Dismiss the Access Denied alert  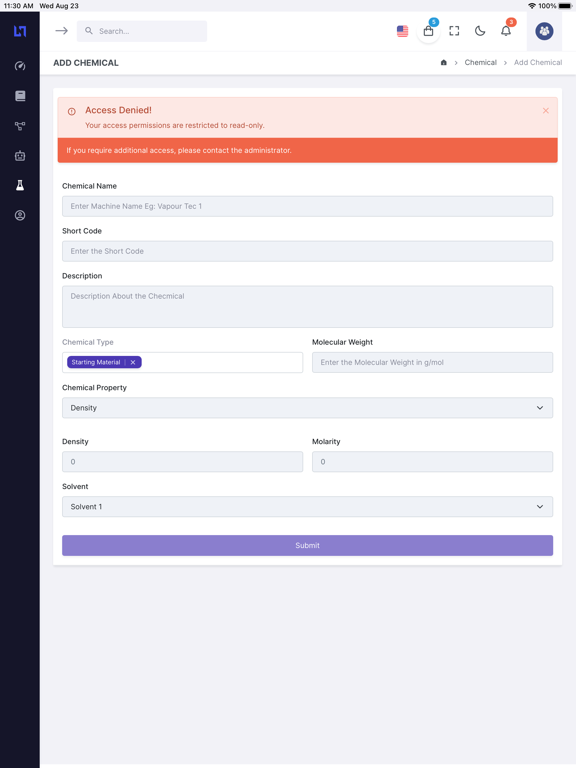pyautogui.click(x=546, y=111)
